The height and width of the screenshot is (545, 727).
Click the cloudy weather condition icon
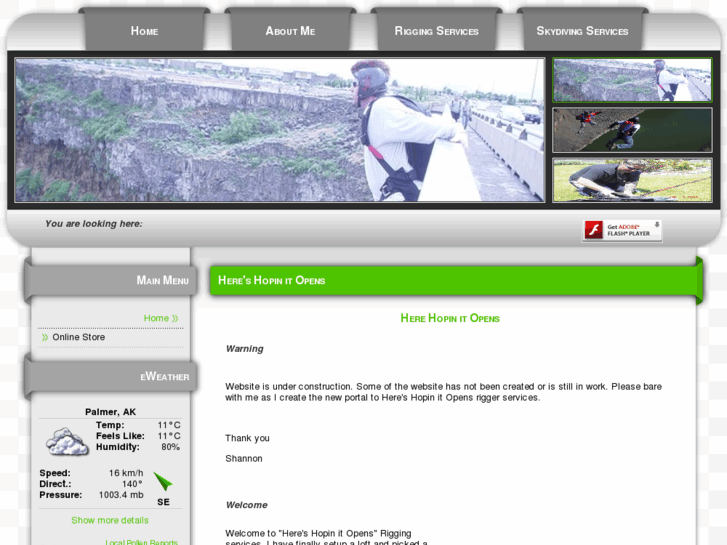(67, 442)
